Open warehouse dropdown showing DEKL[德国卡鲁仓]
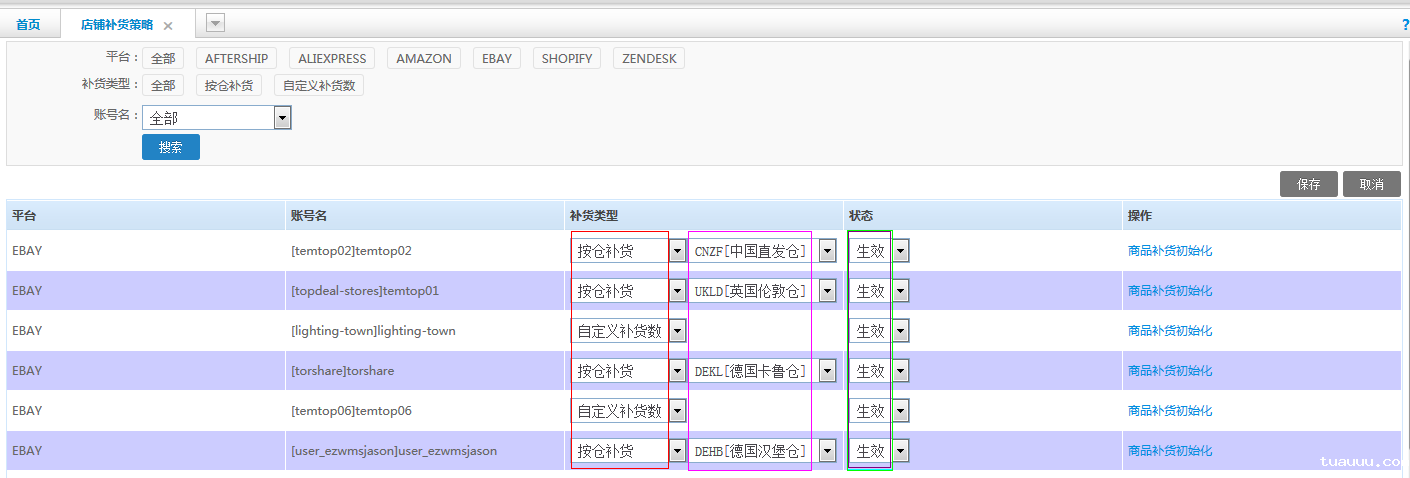Image resolution: width=1410 pixels, height=478 pixels. (763, 371)
